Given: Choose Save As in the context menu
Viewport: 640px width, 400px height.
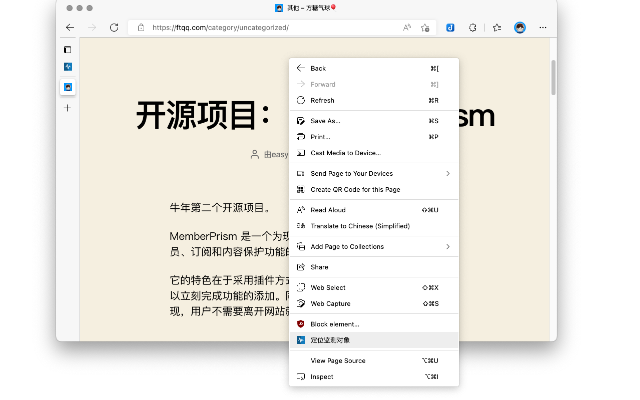Looking at the screenshot, I should point(326,121).
